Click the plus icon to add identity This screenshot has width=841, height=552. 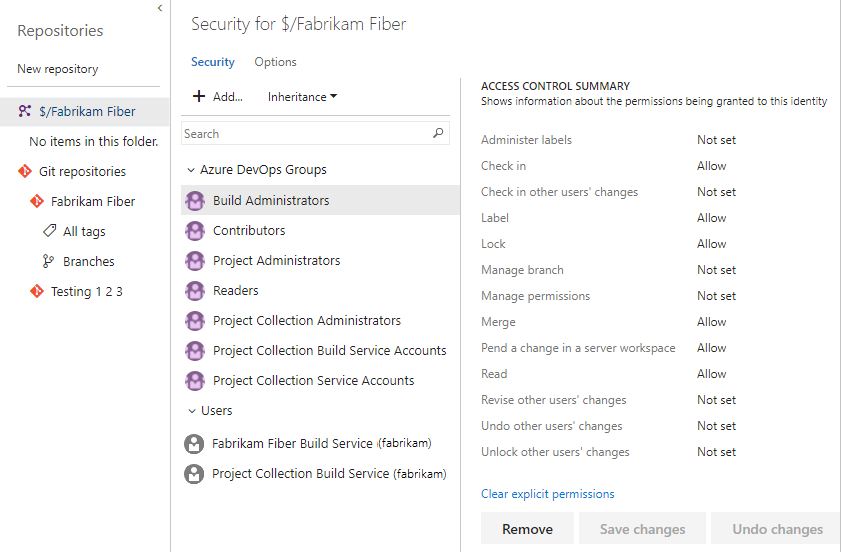(x=198, y=97)
